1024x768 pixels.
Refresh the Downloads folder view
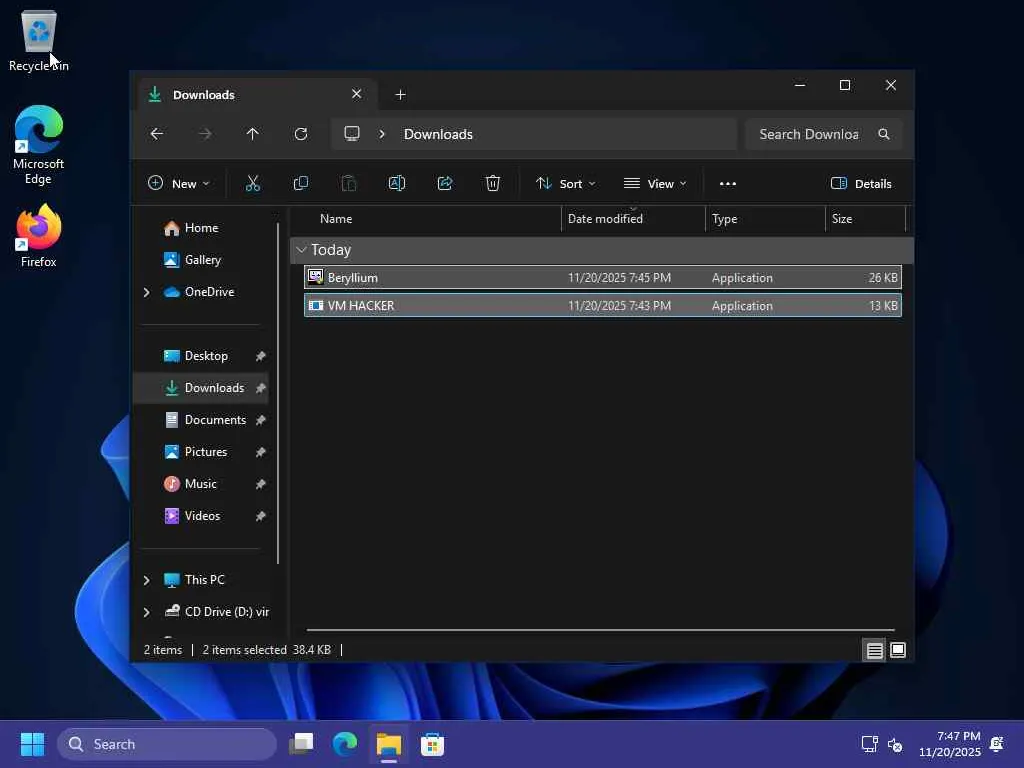click(x=300, y=134)
